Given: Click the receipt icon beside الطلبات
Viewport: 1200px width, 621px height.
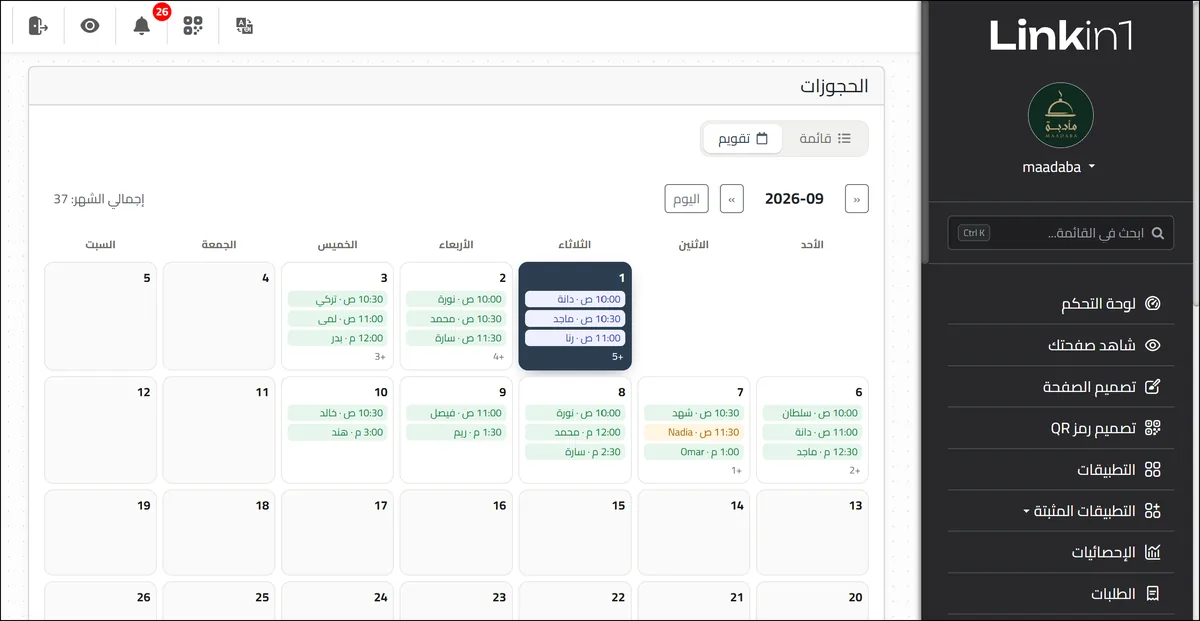Looking at the screenshot, I should 1153,594.
